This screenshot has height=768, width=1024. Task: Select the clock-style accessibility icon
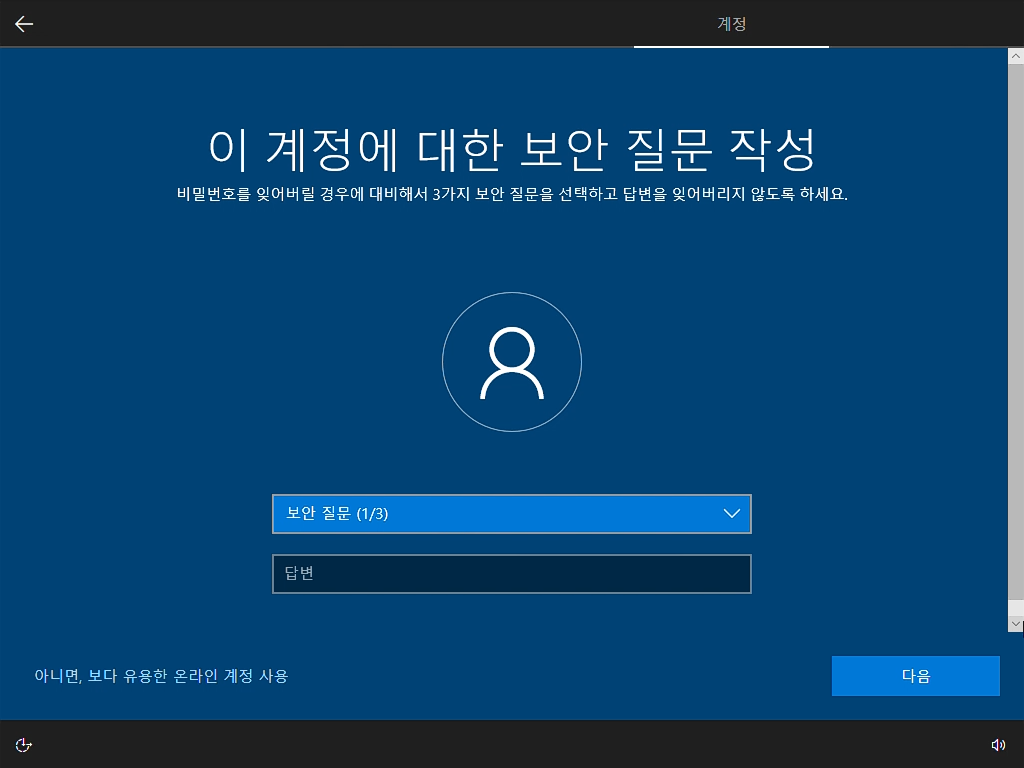click(x=23, y=744)
